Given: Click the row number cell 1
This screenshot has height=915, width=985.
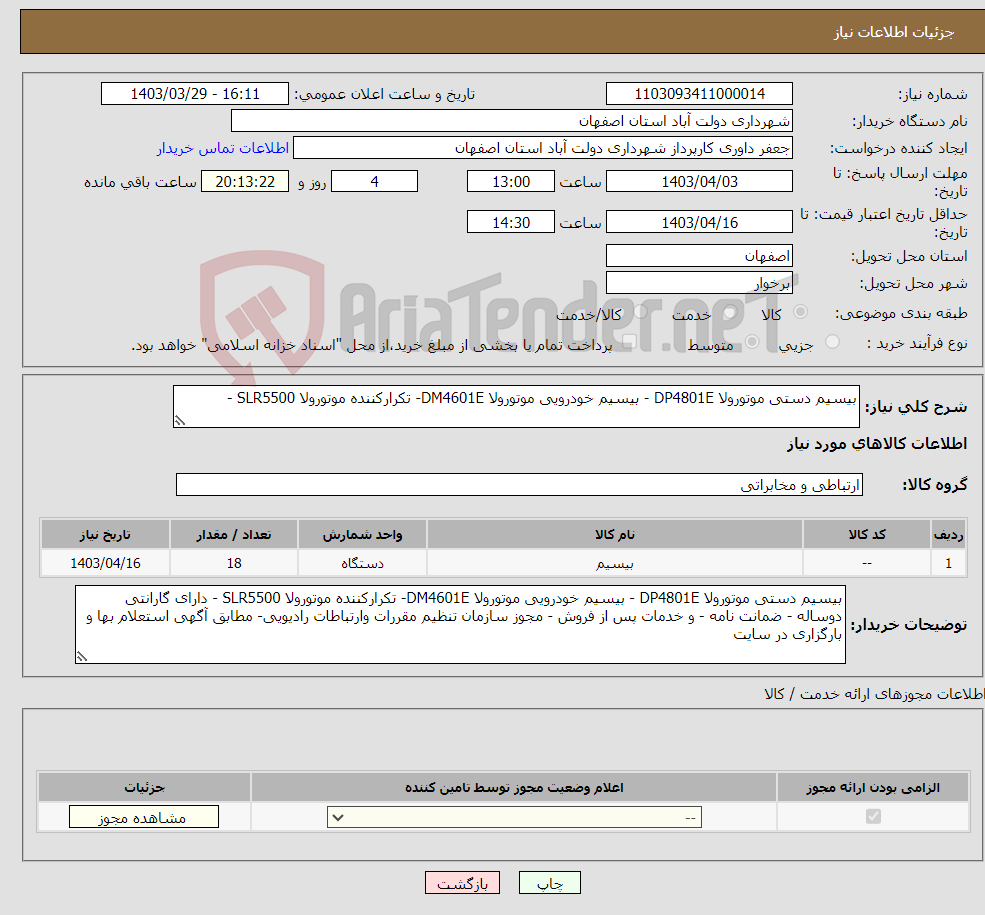Looking at the screenshot, I should coord(949,563).
